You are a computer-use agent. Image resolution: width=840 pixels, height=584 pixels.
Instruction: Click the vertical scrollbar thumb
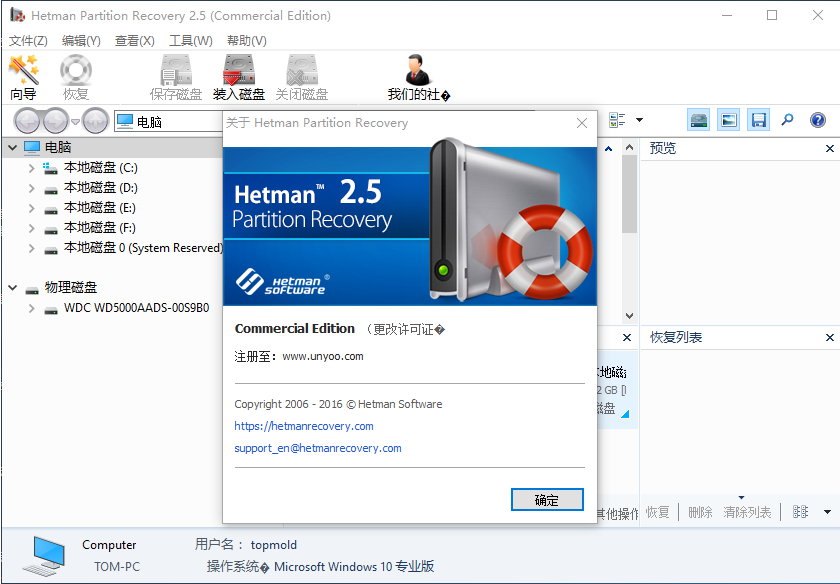tap(629, 194)
